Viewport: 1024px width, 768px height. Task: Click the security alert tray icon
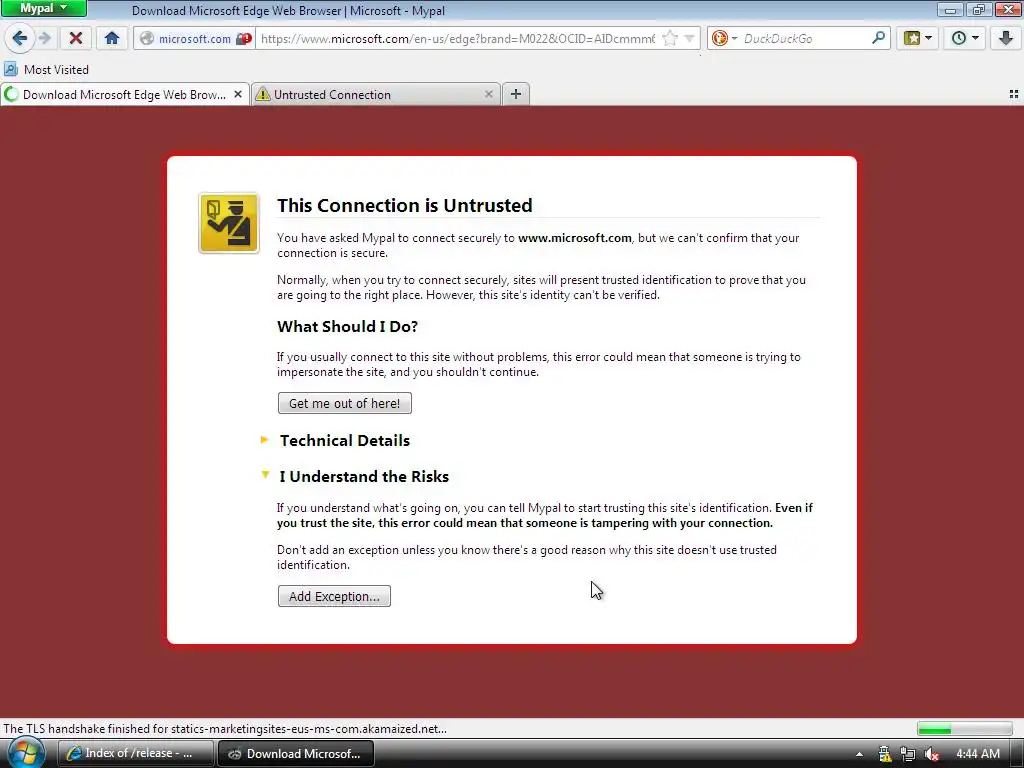pos(884,754)
